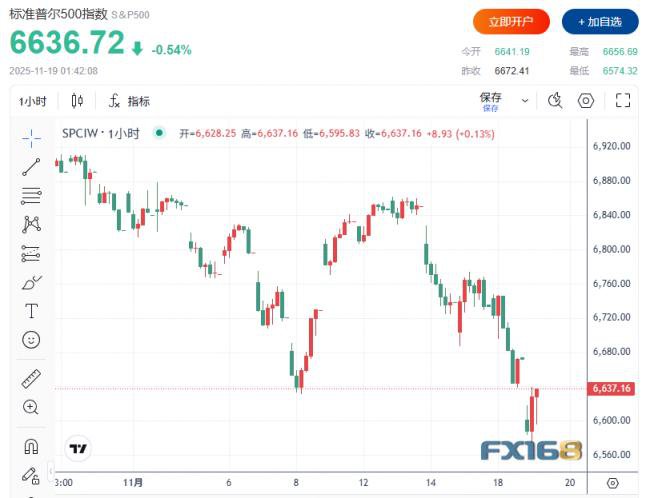Enter fullscreen chart mode
The height and width of the screenshot is (498, 650).
623,100
